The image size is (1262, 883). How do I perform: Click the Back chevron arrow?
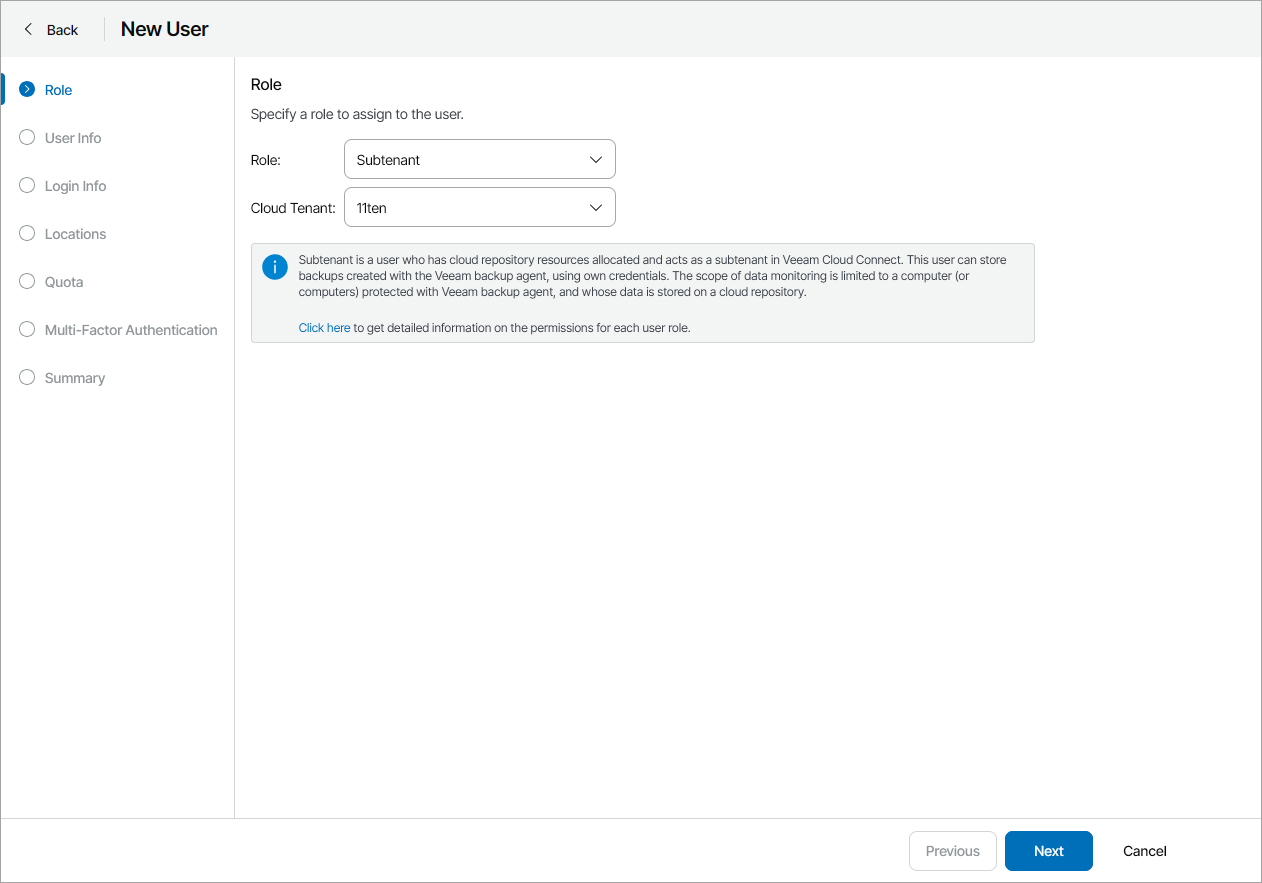point(28,29)
